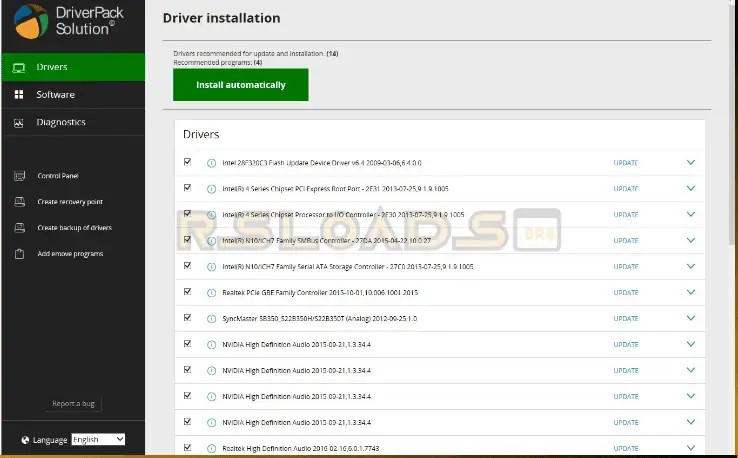
Task: Click the Driver installation heading
Action: pos(221,18)
